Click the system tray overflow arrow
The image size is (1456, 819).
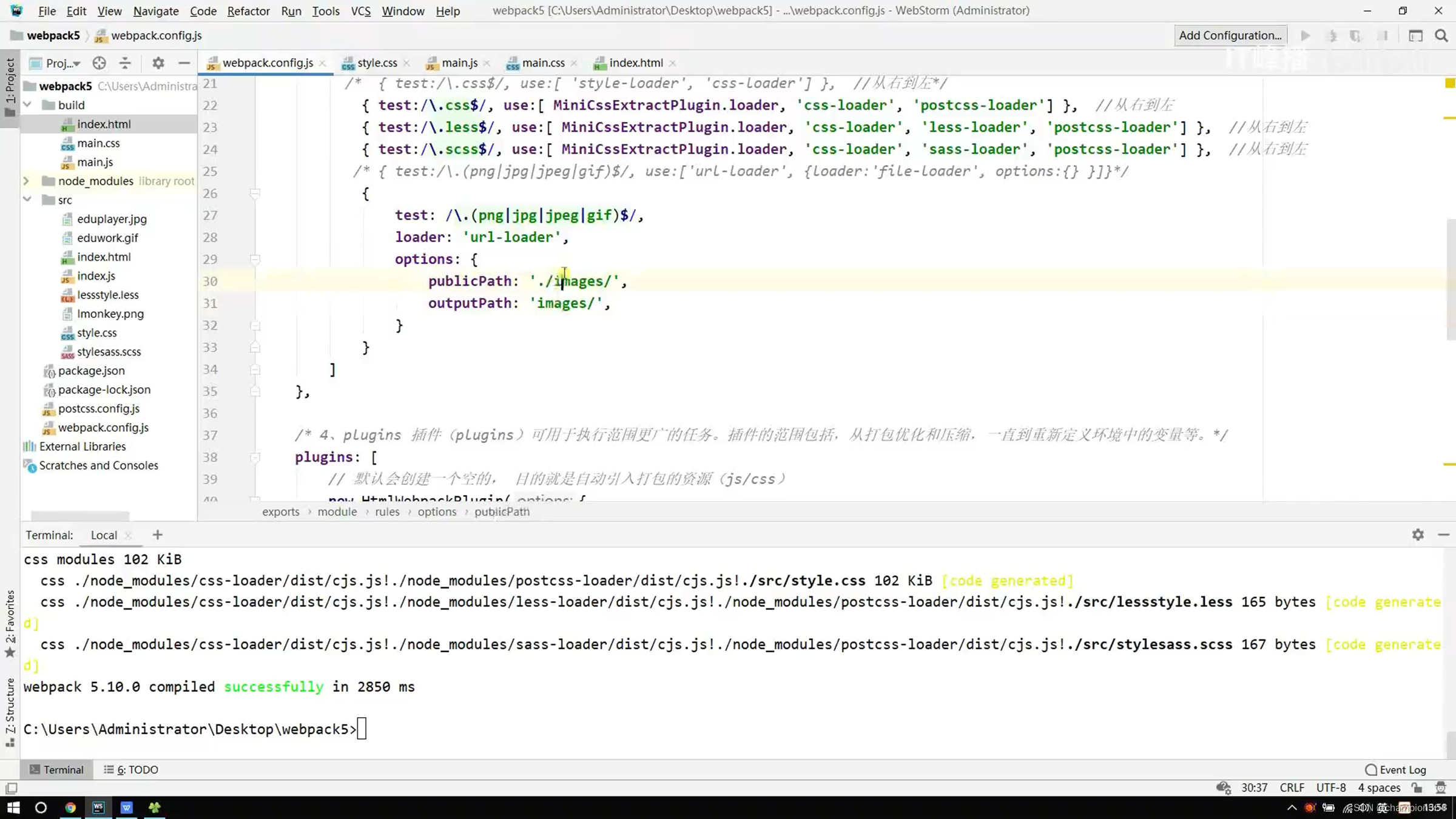pos(1292,807)
